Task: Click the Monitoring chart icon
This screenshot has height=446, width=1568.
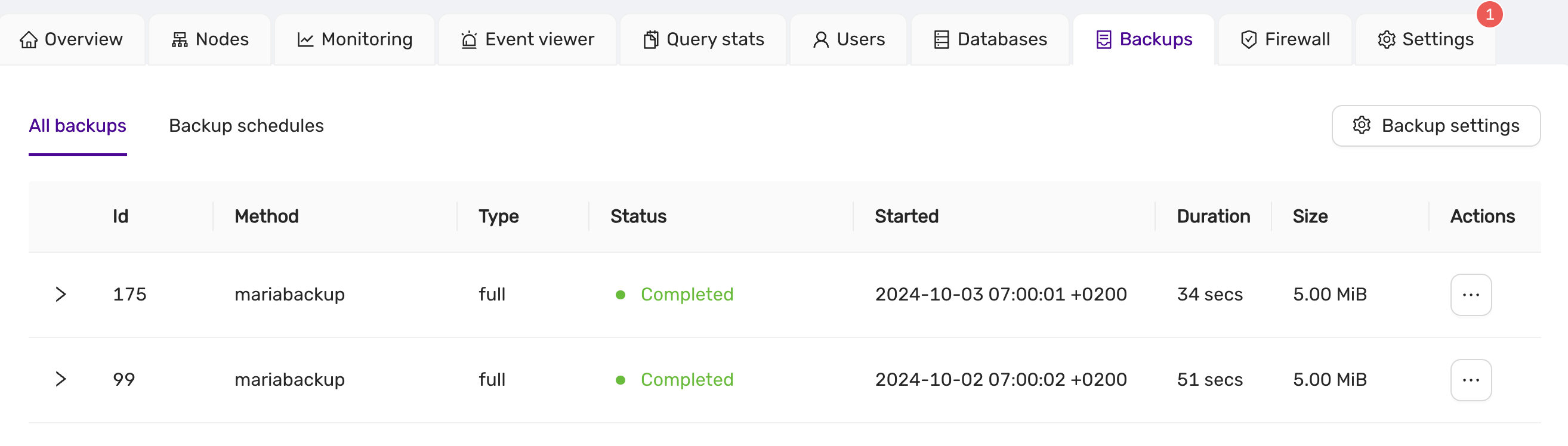Action: click(305, 40)
